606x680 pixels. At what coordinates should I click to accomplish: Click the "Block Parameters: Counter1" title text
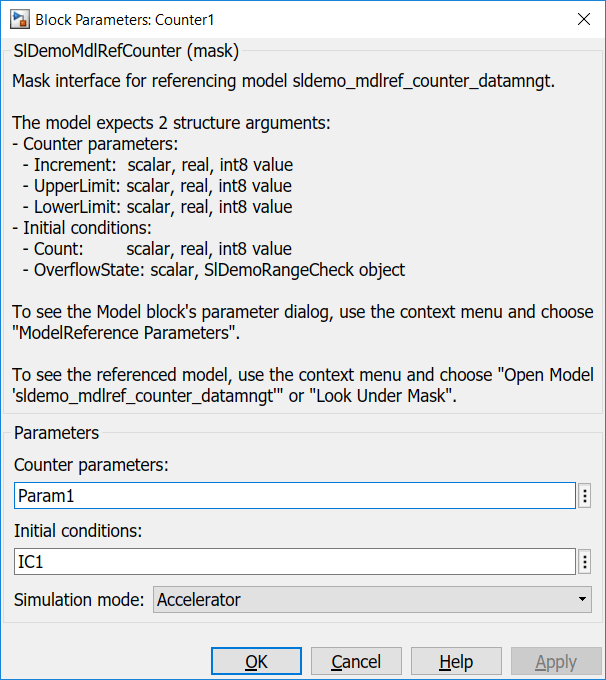125,19
